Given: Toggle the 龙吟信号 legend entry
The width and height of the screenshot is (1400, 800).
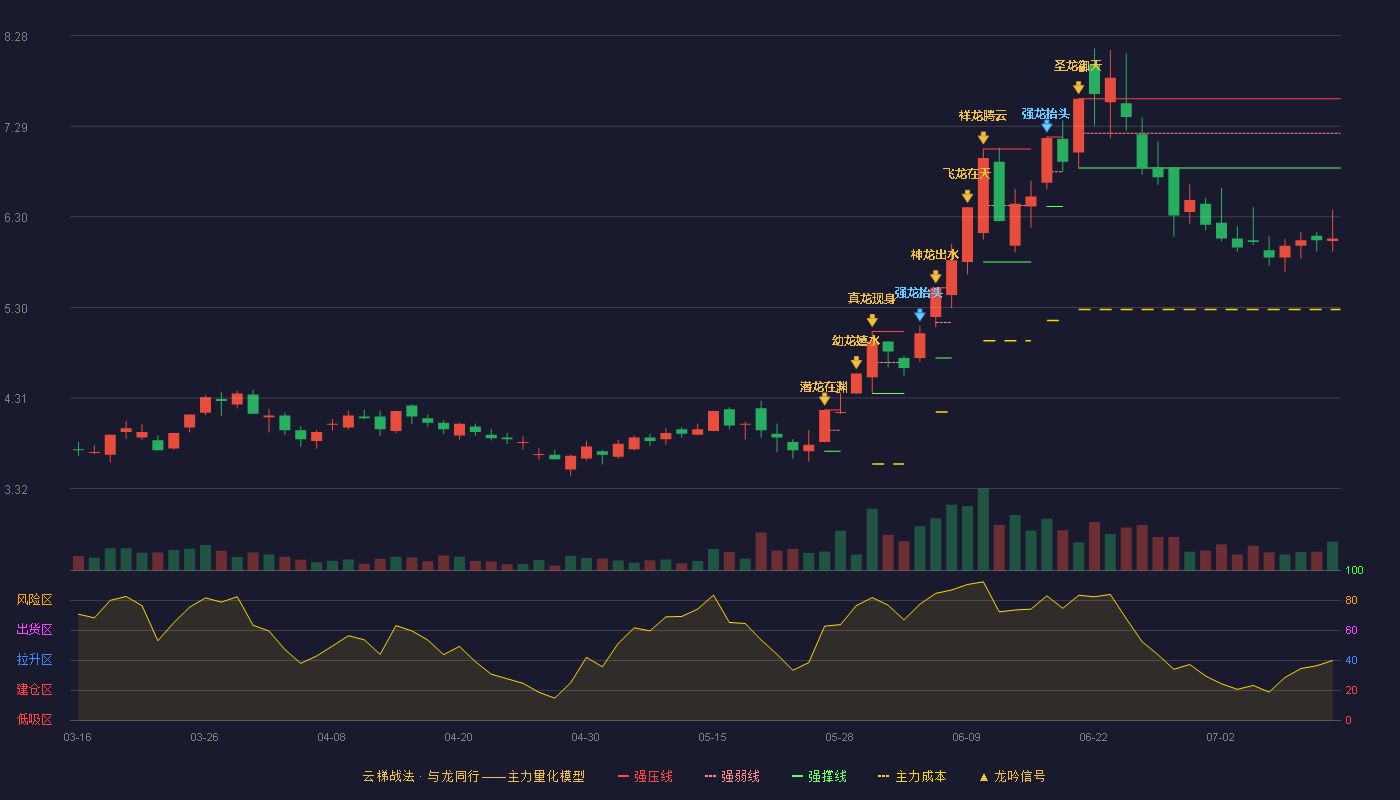Looking at the screenshot, I should (1012, 776).
